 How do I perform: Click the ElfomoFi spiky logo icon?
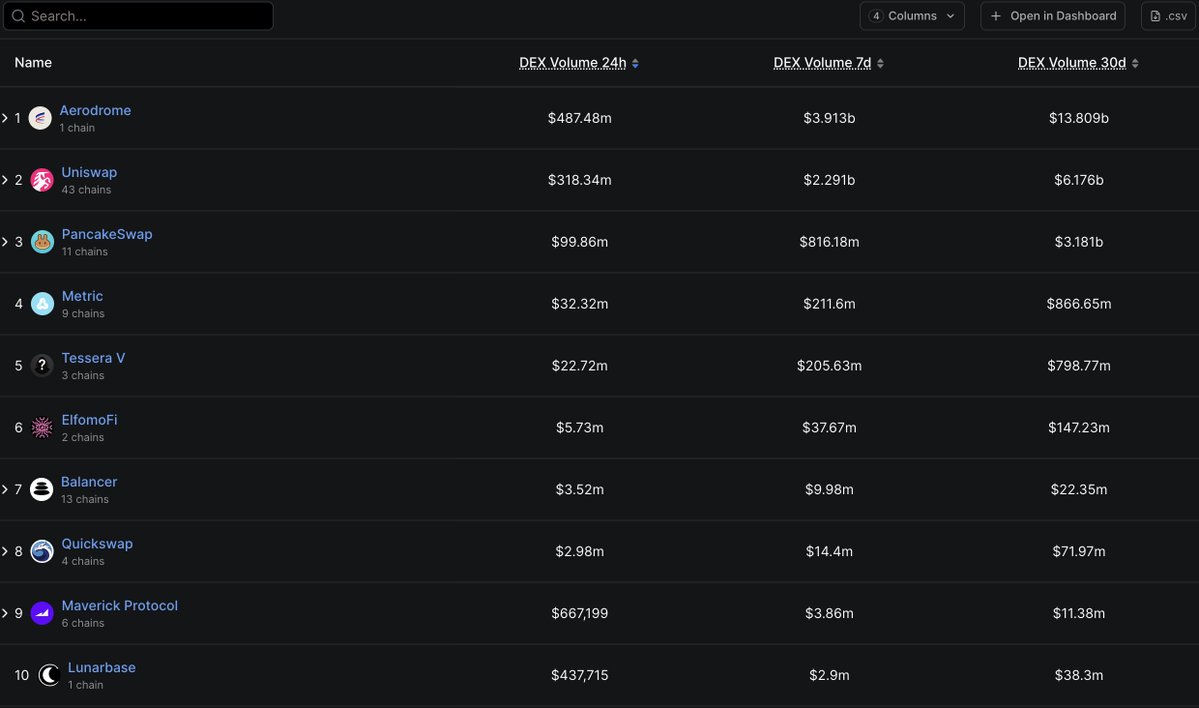[x=42, y=427]
